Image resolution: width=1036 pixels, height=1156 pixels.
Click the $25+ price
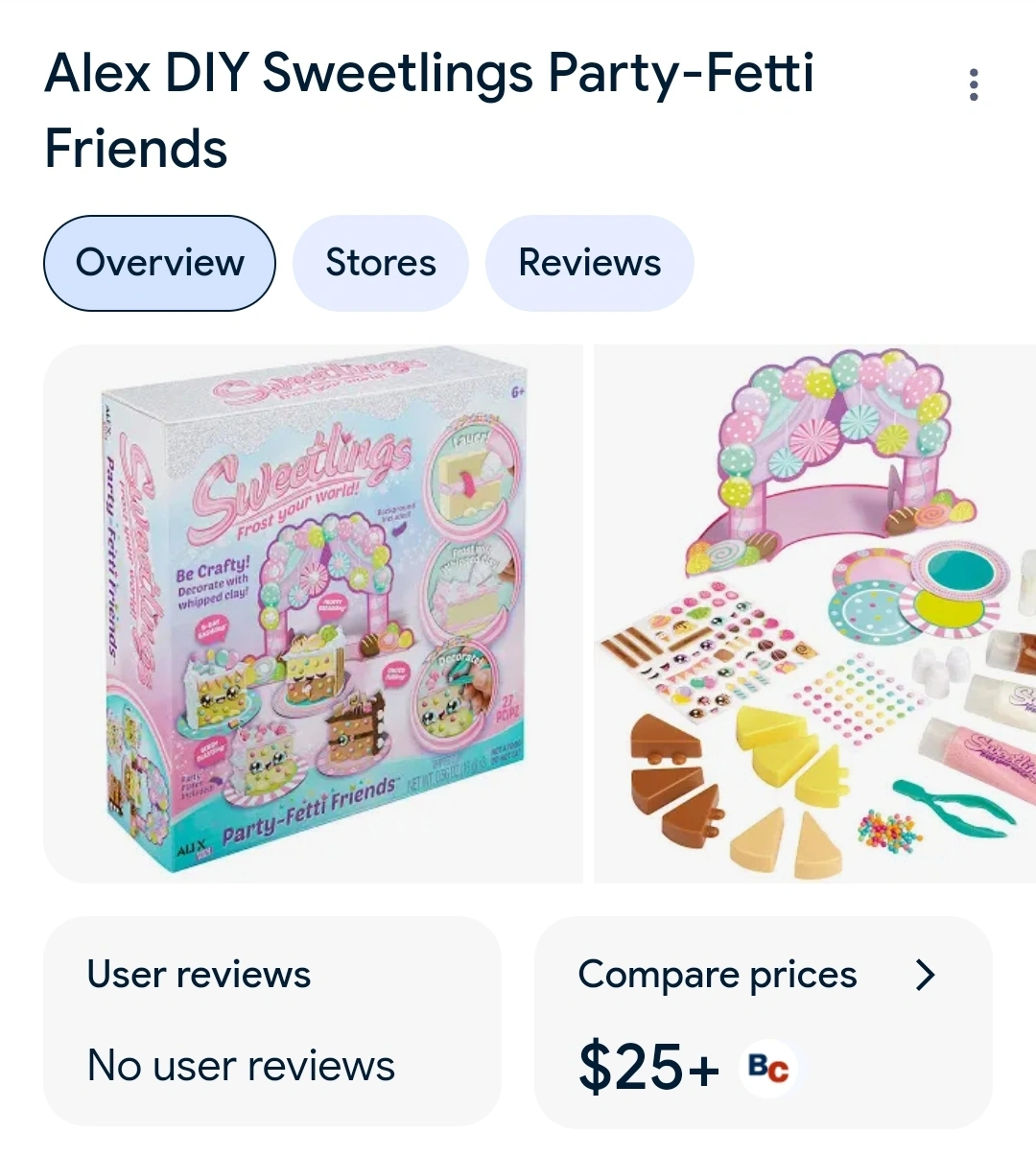click(648, 1067)
